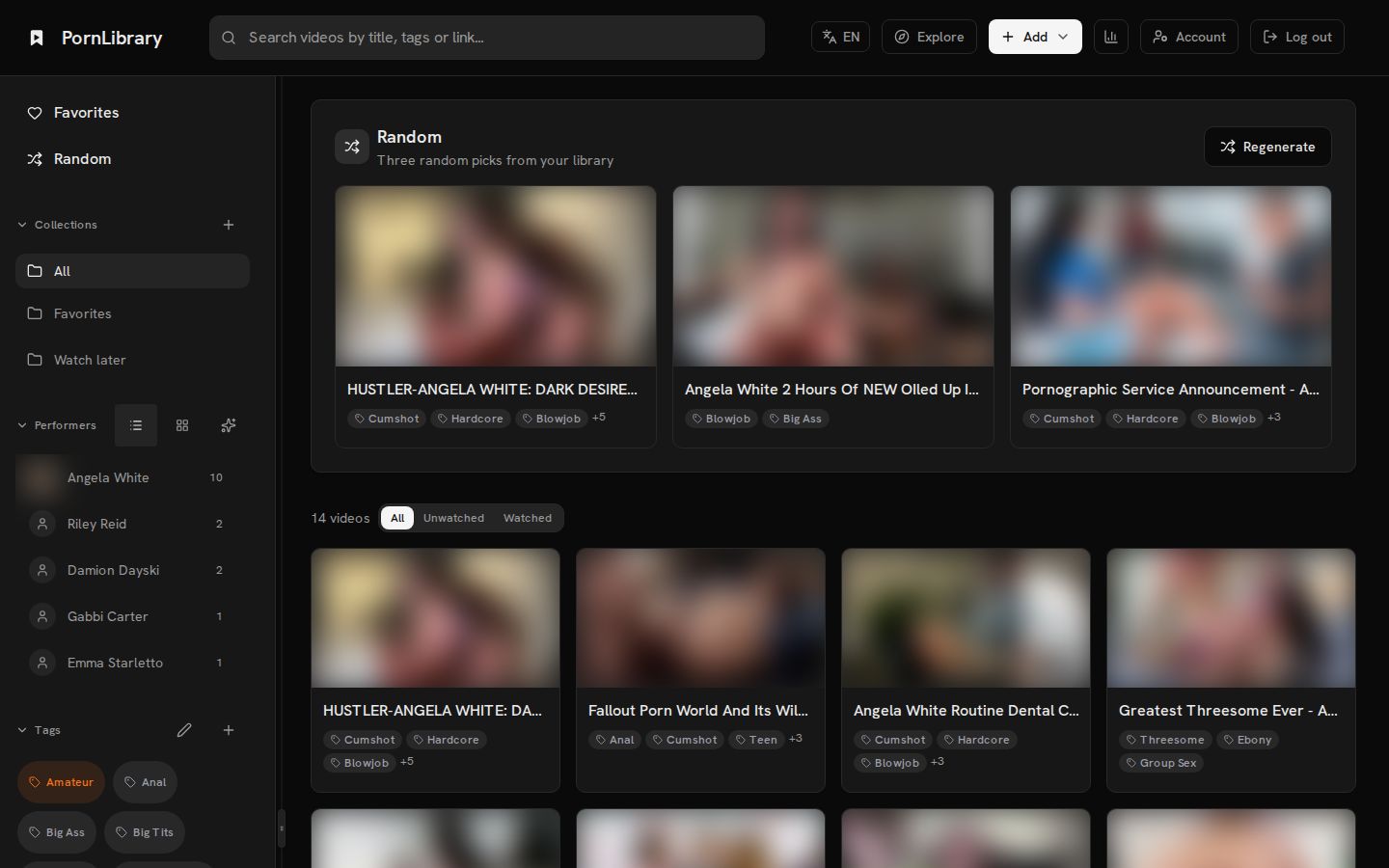The width and height of the screenshot is (1389, 868).
Task: Click the Regenerate button
Action: click(1267, 147)
